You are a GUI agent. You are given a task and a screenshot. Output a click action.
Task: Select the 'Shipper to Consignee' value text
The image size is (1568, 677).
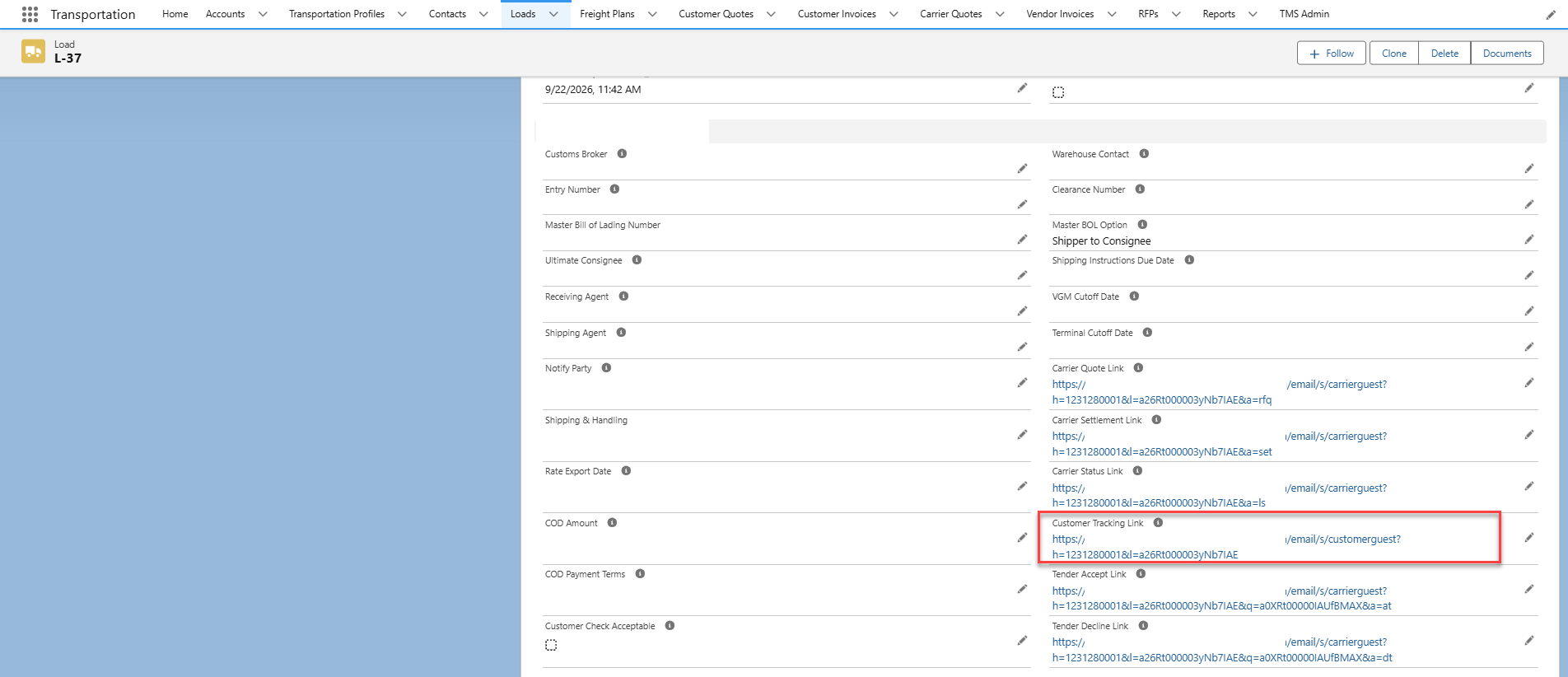click(x=1101, y=241)
